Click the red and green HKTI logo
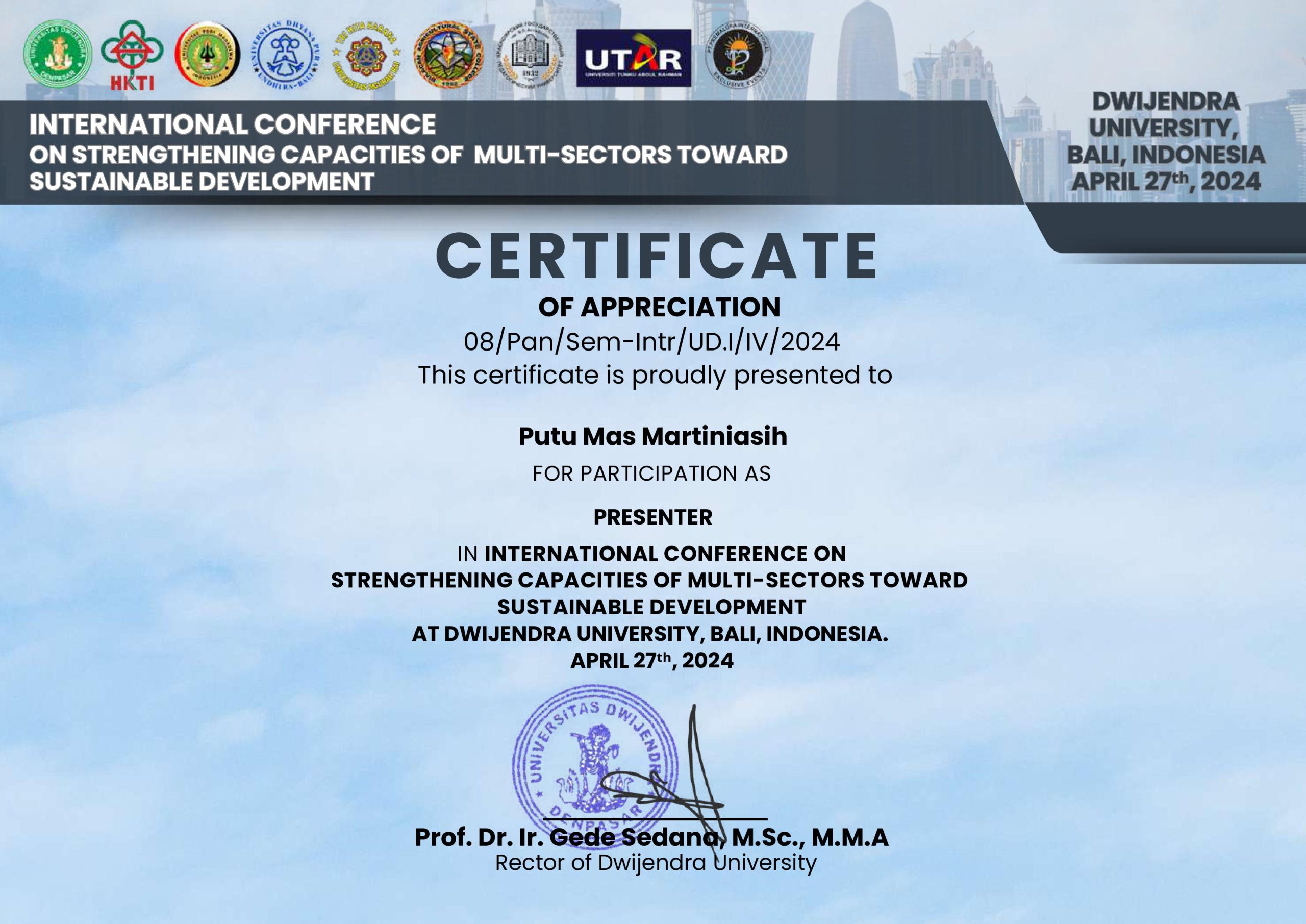1306x924 pixels. click(132, 56)
